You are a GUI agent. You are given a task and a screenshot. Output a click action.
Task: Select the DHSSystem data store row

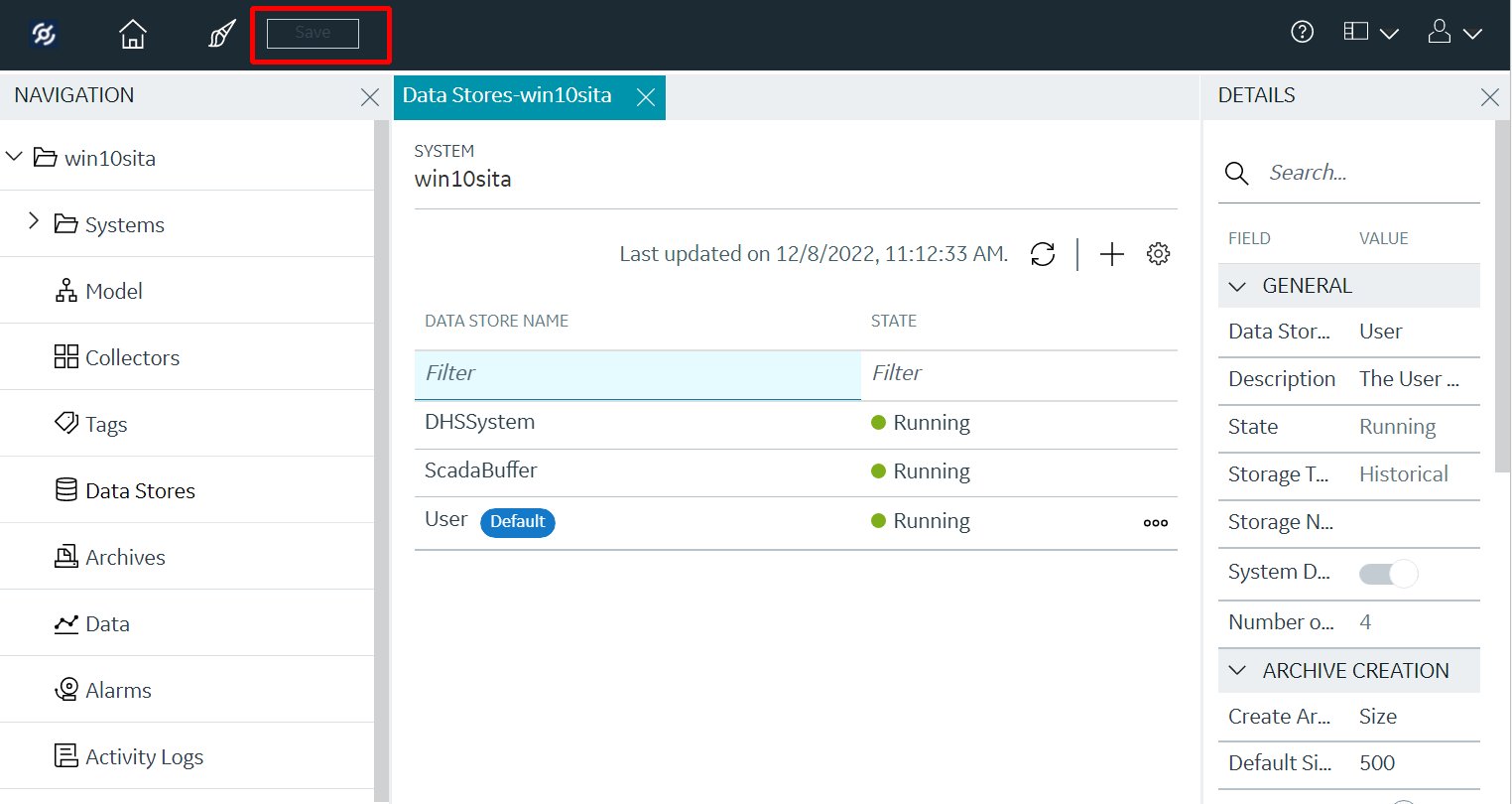(x=796, y=424)
